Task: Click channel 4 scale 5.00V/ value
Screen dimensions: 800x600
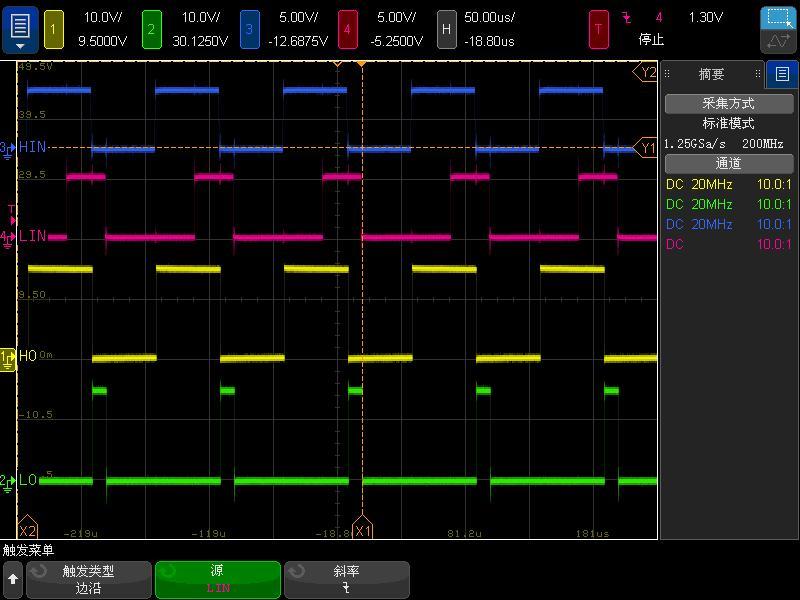Action: [396, 17]
